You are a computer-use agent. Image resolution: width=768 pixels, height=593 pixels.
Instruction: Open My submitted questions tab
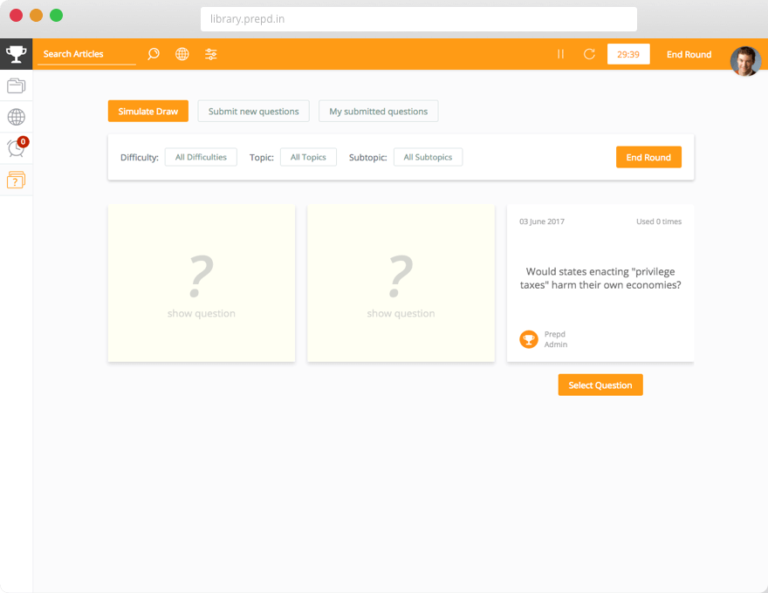point(378,111)
